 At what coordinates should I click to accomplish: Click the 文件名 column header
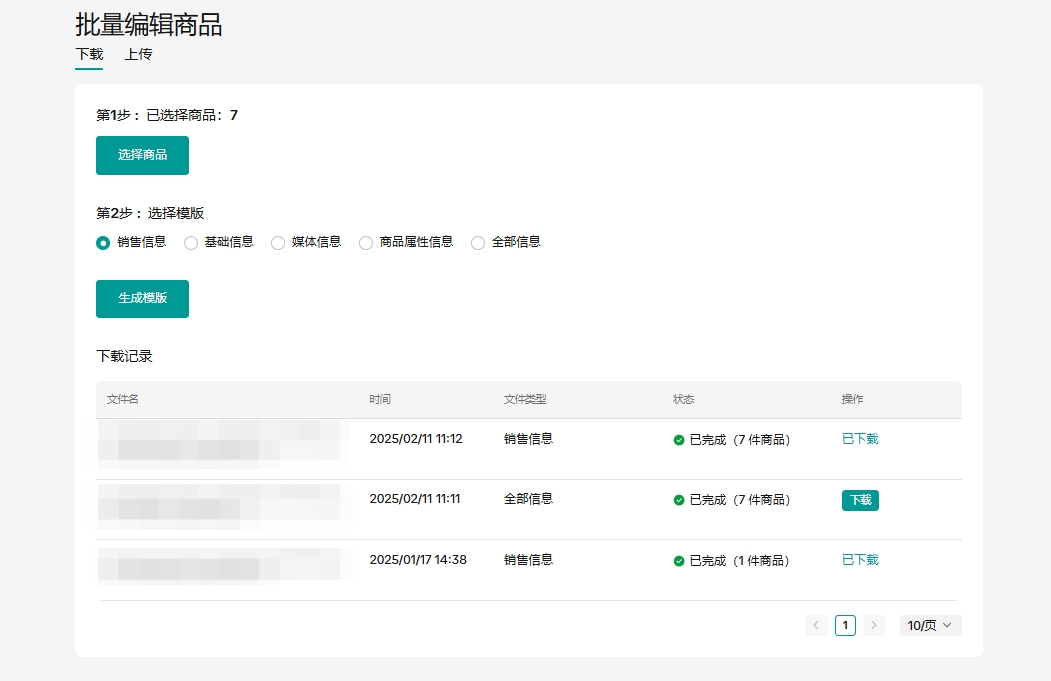point(123,399)
